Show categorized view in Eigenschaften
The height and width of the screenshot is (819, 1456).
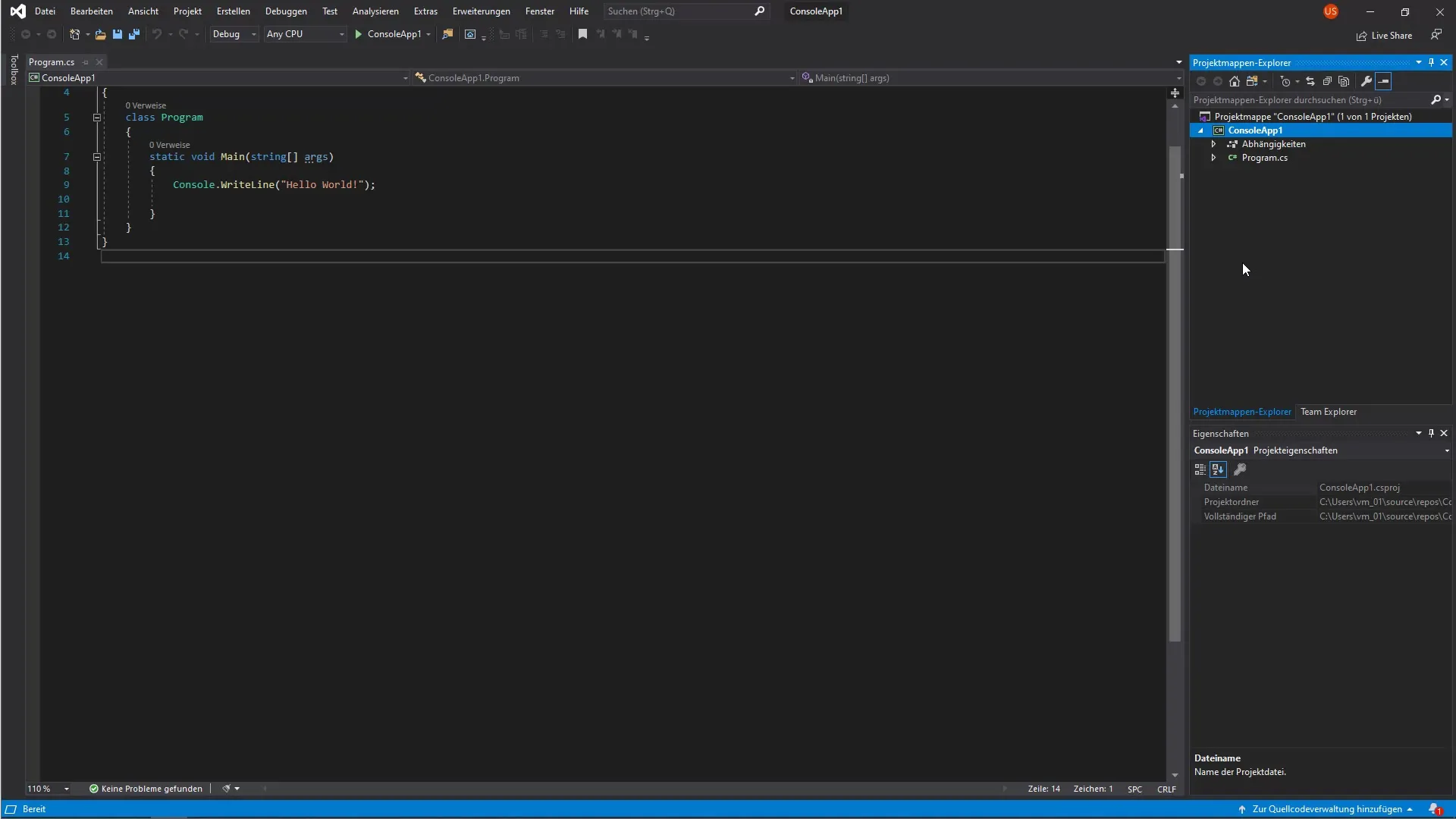click(1200, 469)
